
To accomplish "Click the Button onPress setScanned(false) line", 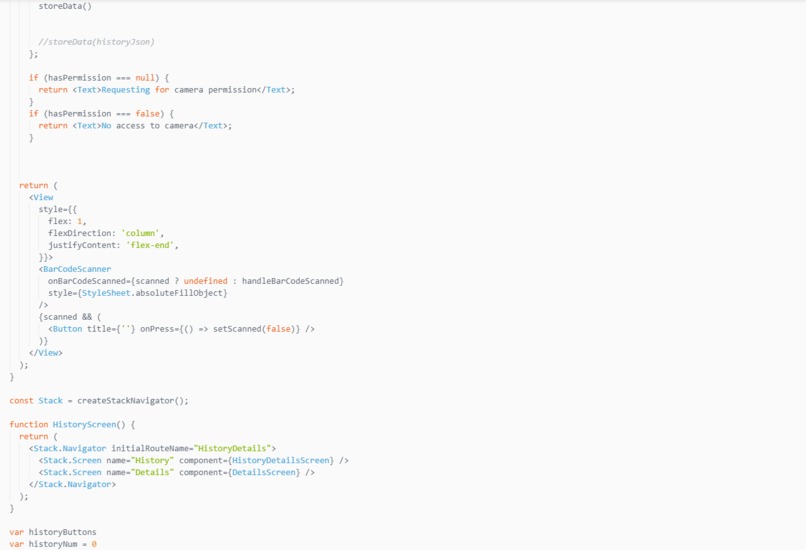I will tap(181, 329).
